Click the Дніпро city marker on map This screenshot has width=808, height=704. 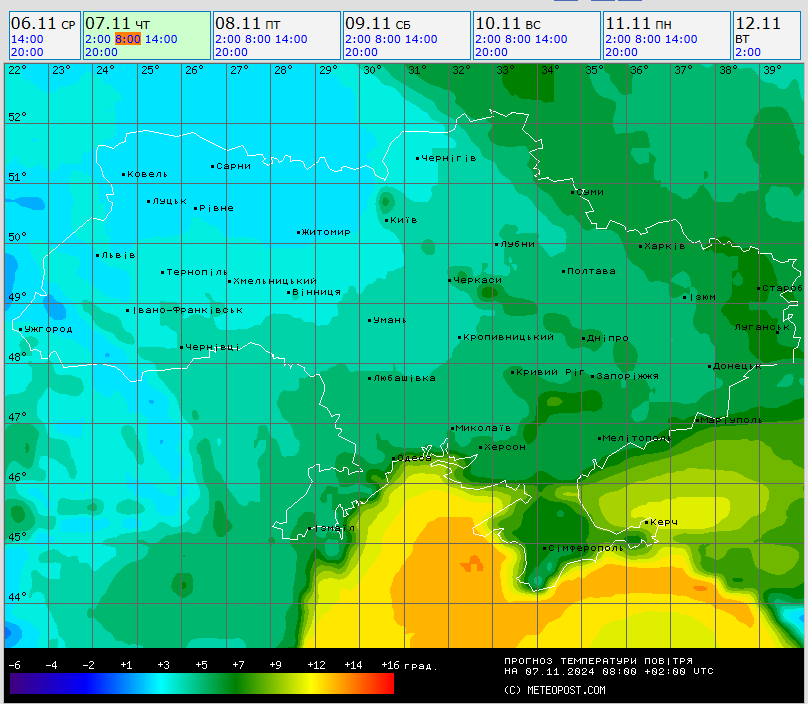coord(583,338)
